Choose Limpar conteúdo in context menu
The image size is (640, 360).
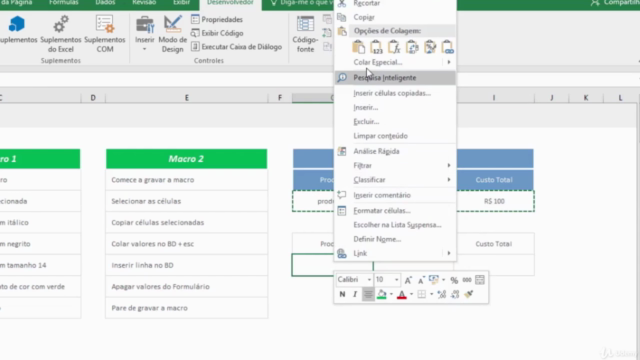(x=395, y=136)
